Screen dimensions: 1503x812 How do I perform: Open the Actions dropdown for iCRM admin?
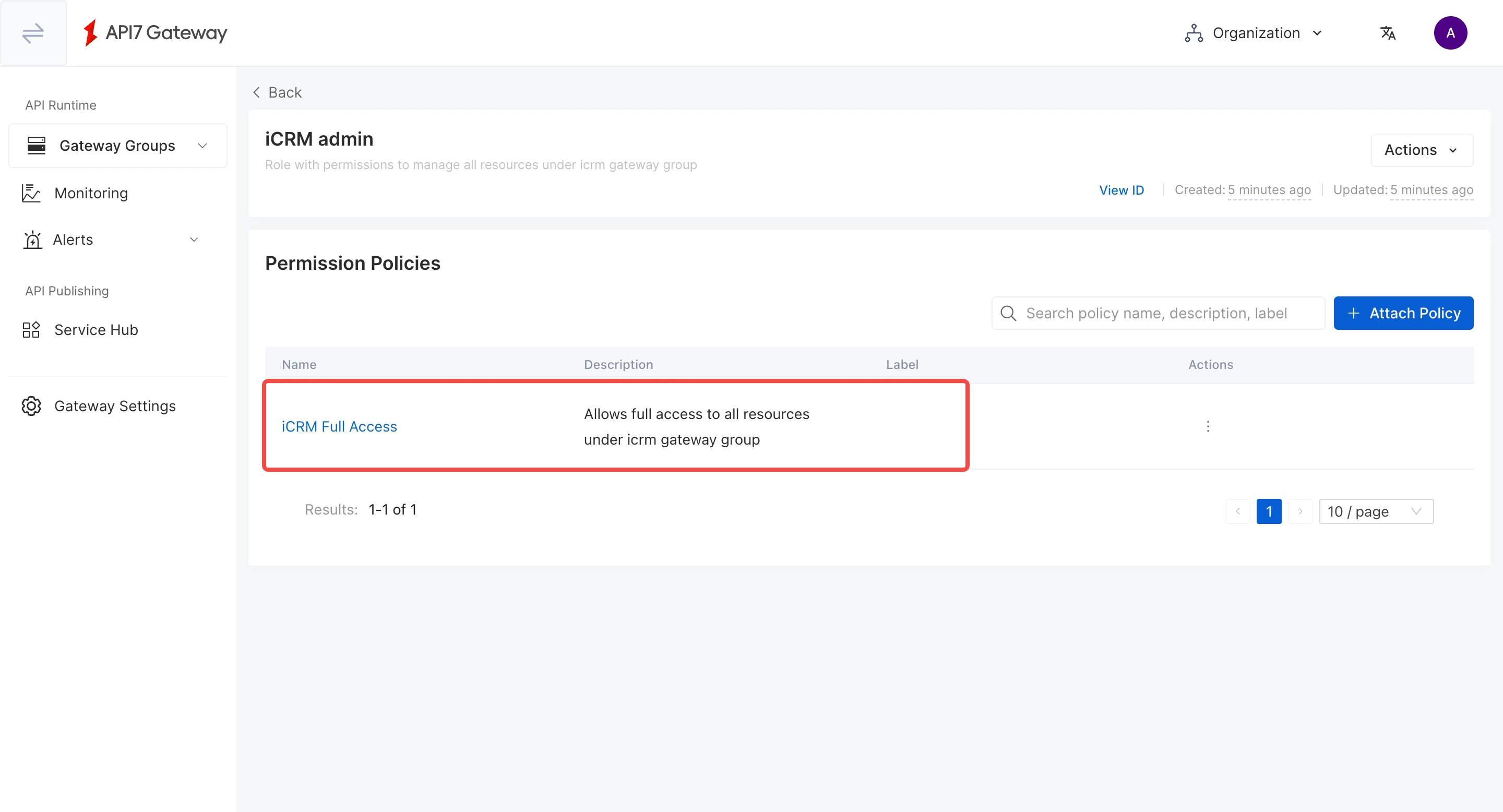point(1421,150)
